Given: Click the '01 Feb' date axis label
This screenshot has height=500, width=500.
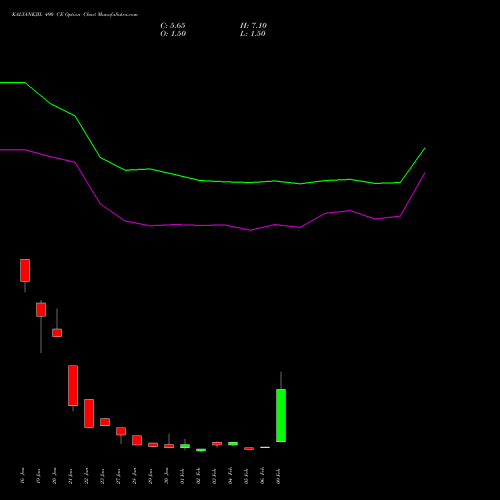Looking at the screenshot, I should coord(182,476).
